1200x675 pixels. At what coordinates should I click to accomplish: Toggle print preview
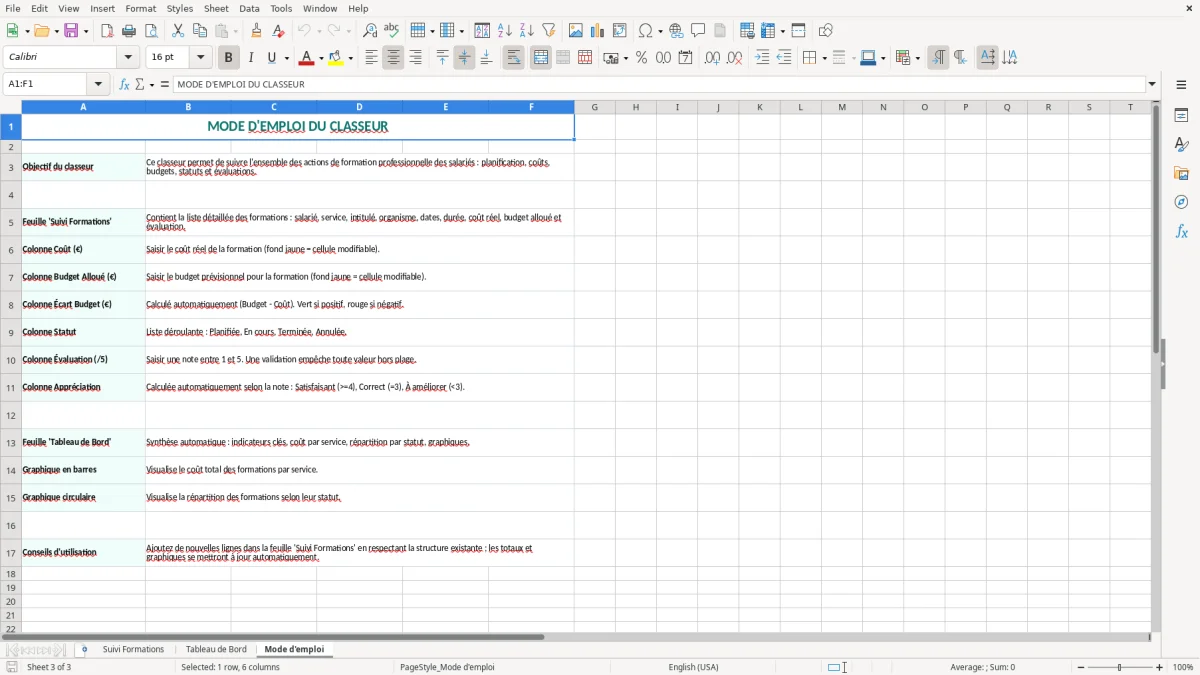coord(151,31)
